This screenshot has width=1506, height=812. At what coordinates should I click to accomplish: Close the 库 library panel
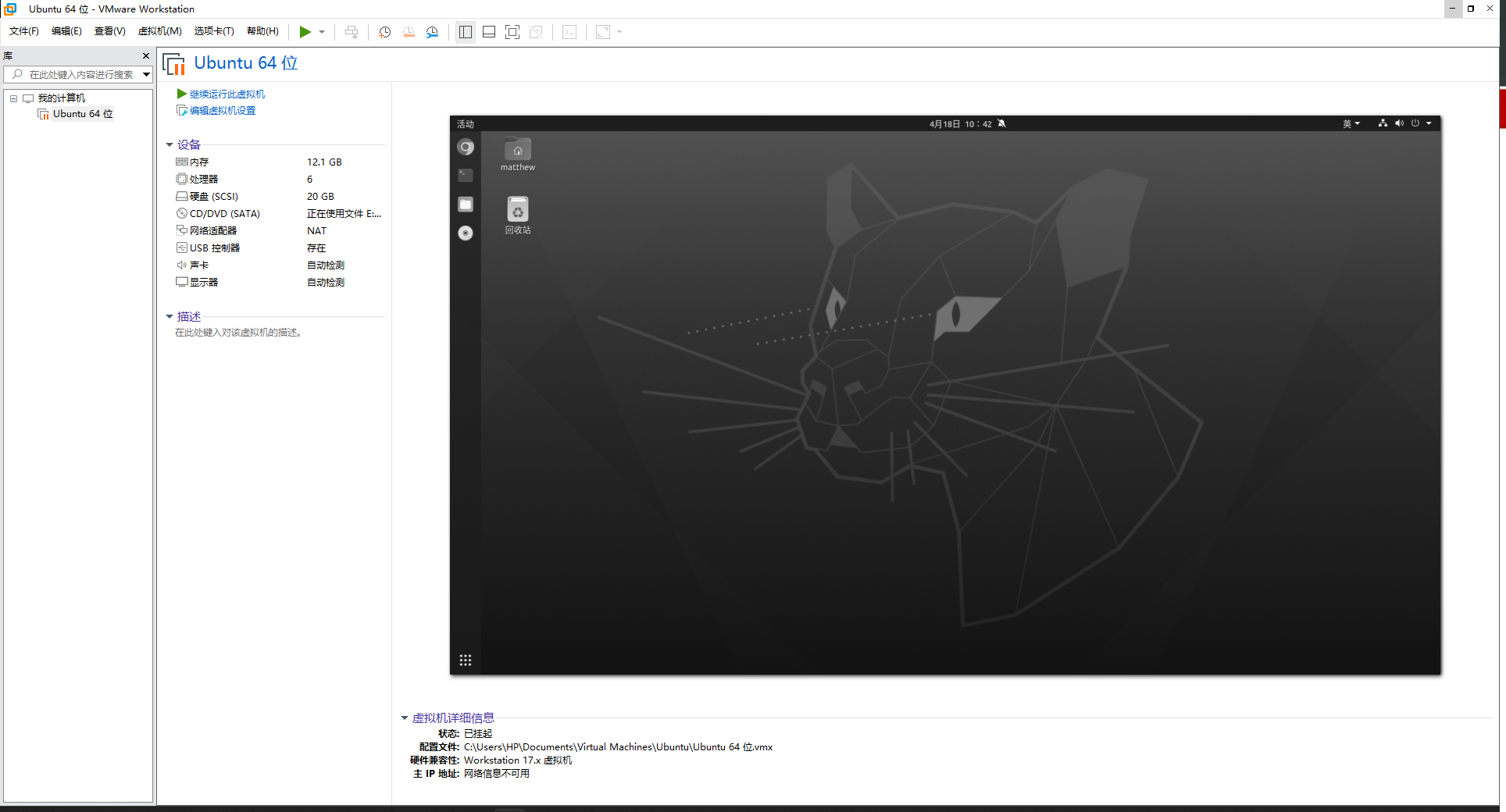146,56
